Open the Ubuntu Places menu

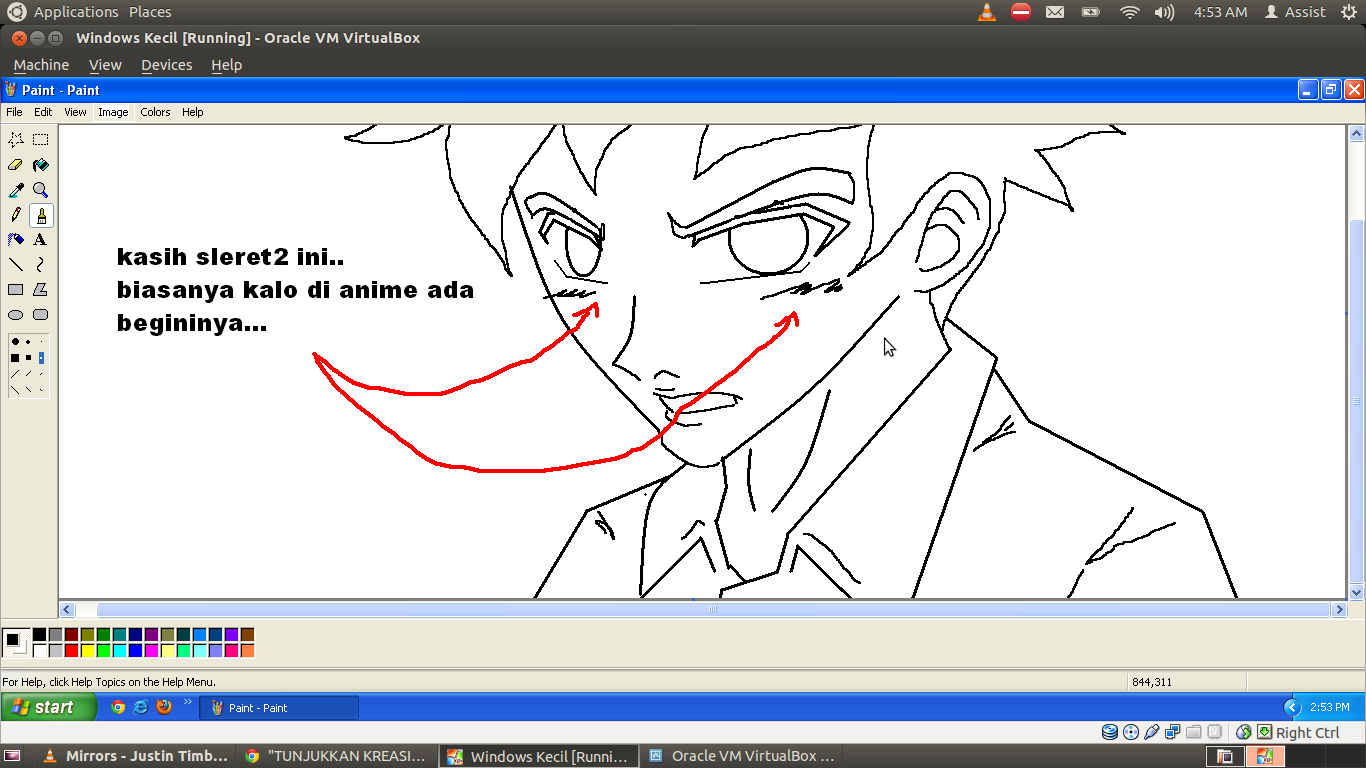click(150, 12)
